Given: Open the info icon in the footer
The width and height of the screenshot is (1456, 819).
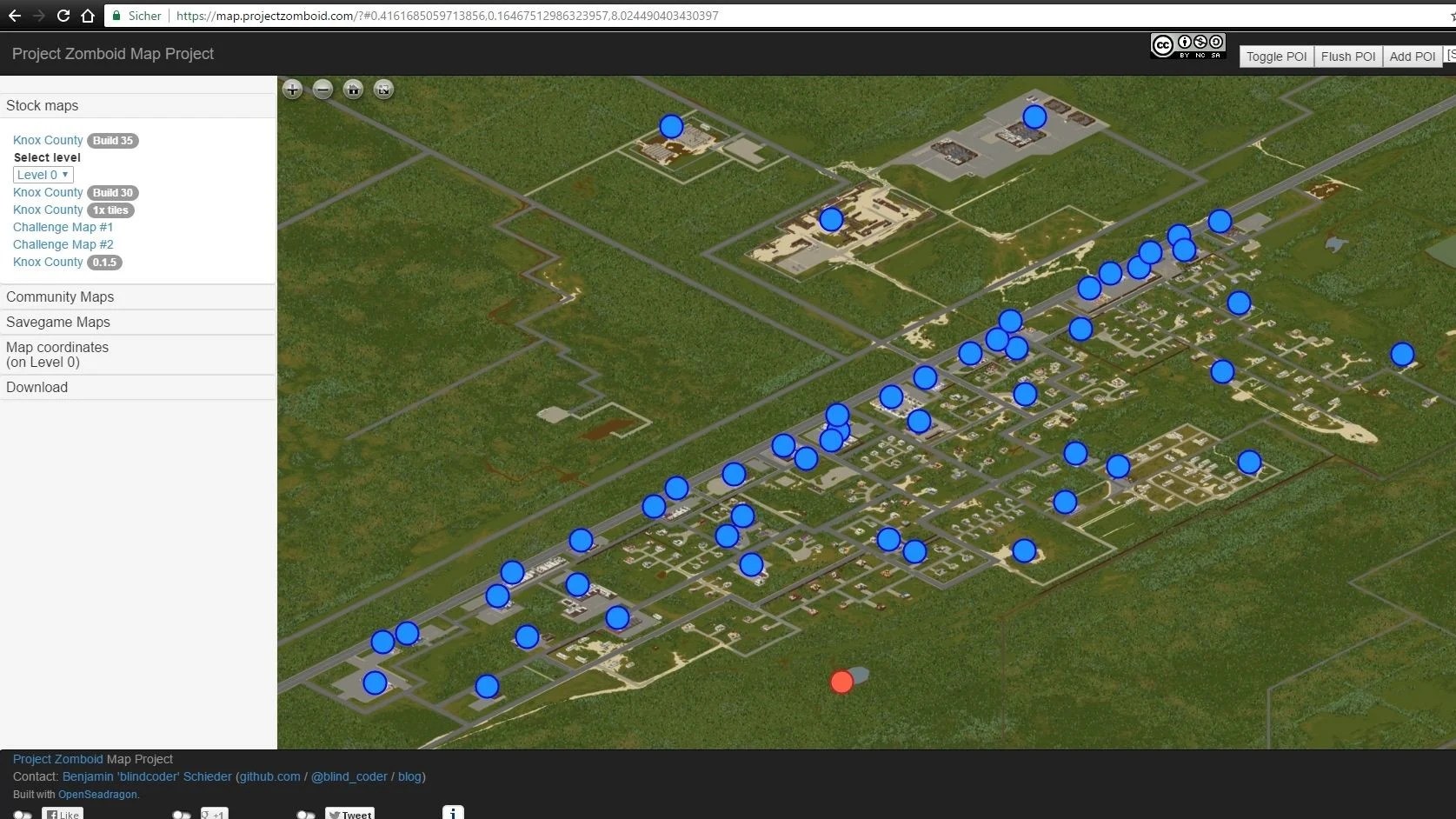Looking at the screenshot, I should tap(453, 812).
